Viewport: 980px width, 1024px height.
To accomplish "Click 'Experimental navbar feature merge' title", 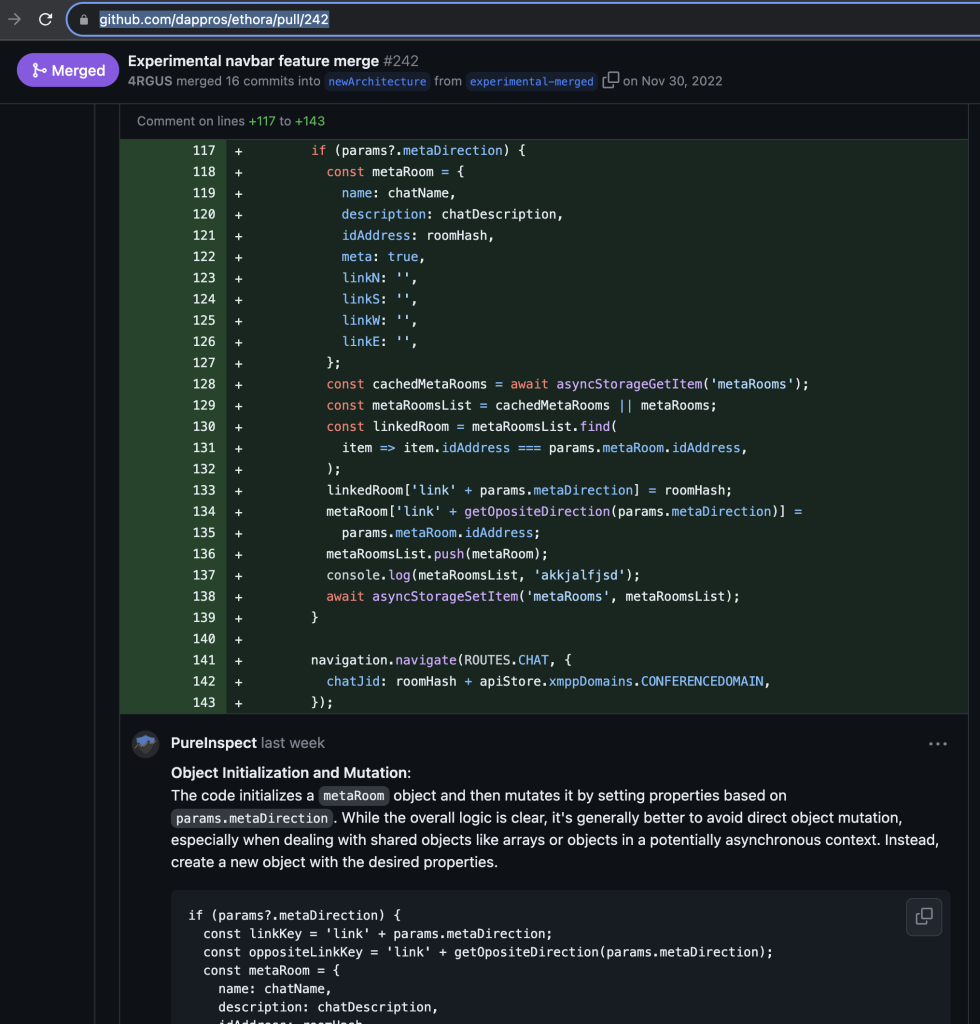I will tap(253, 61).
